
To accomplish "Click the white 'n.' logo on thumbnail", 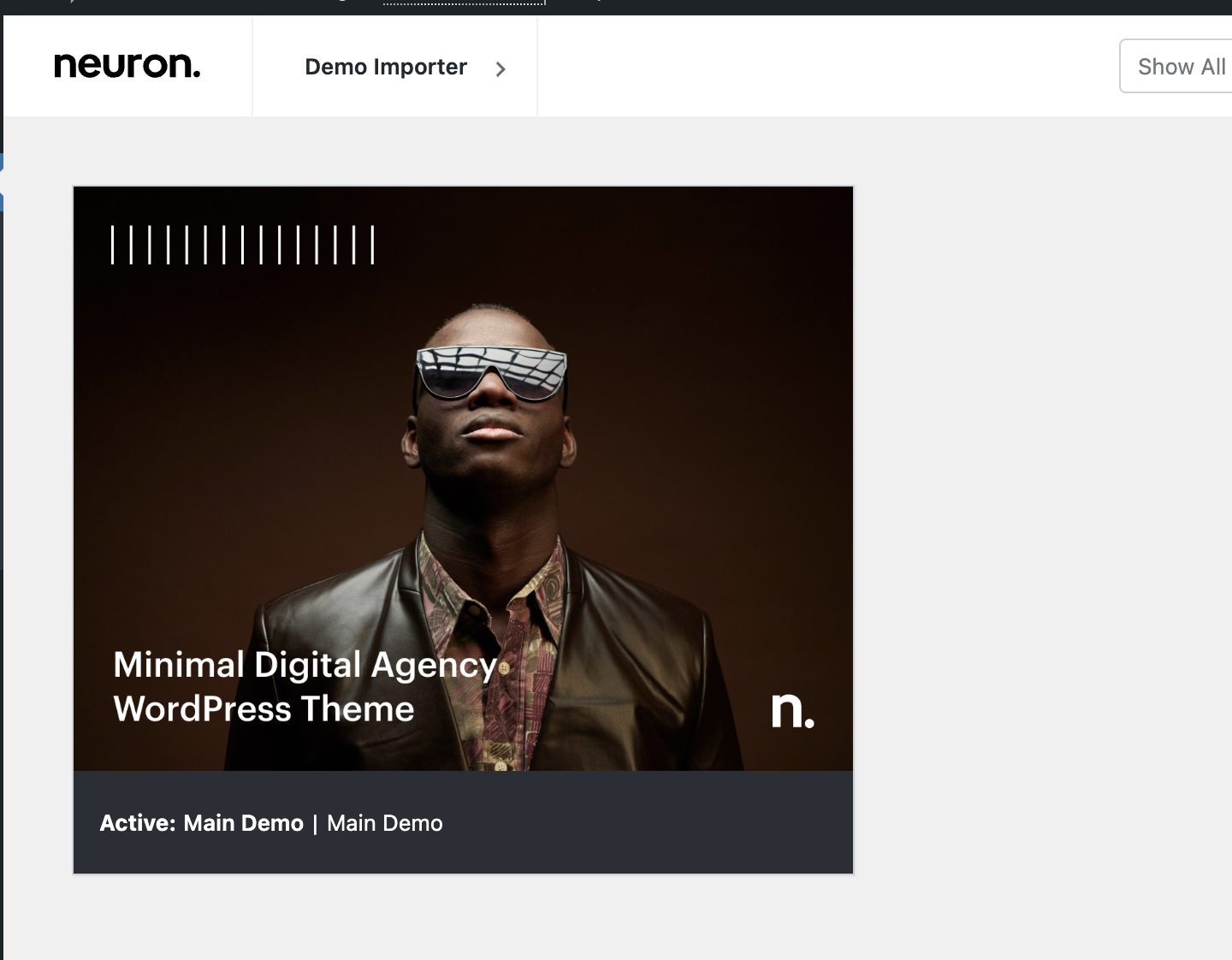I will (792, 710).
